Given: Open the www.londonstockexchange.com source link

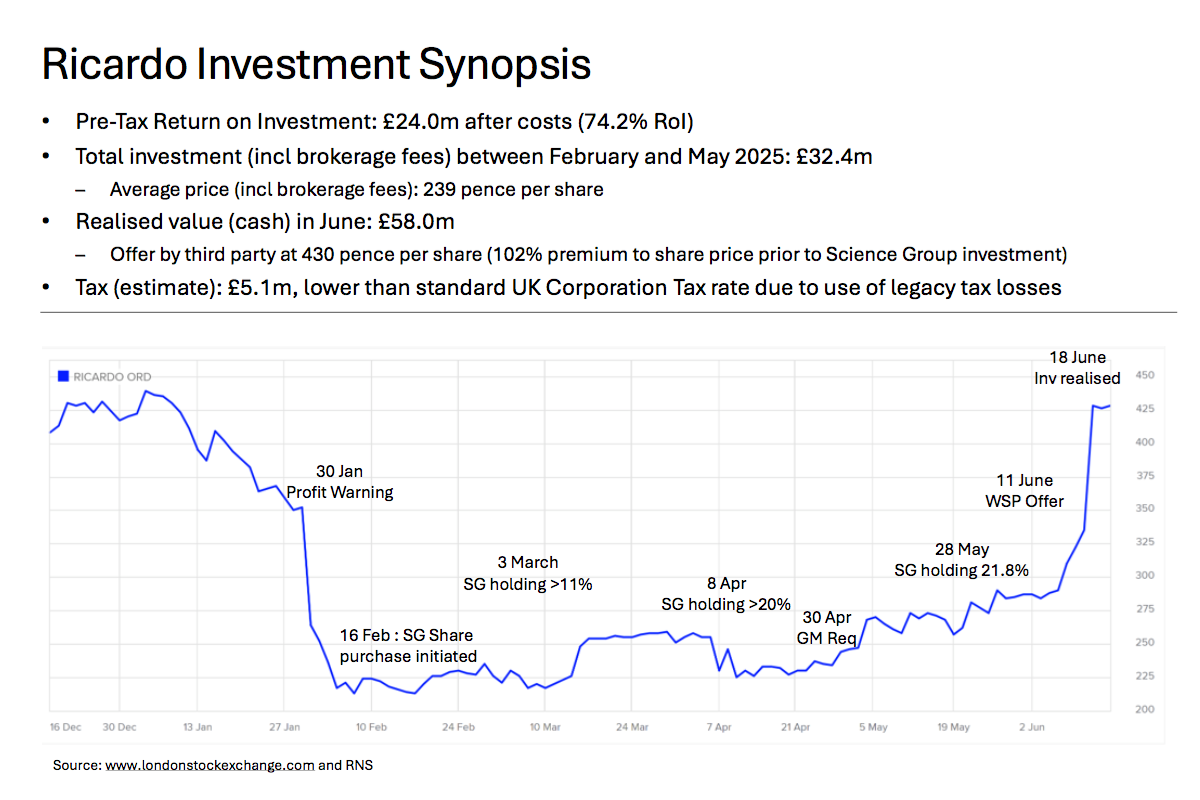Looking at the screenshot, I should [209, 765].
